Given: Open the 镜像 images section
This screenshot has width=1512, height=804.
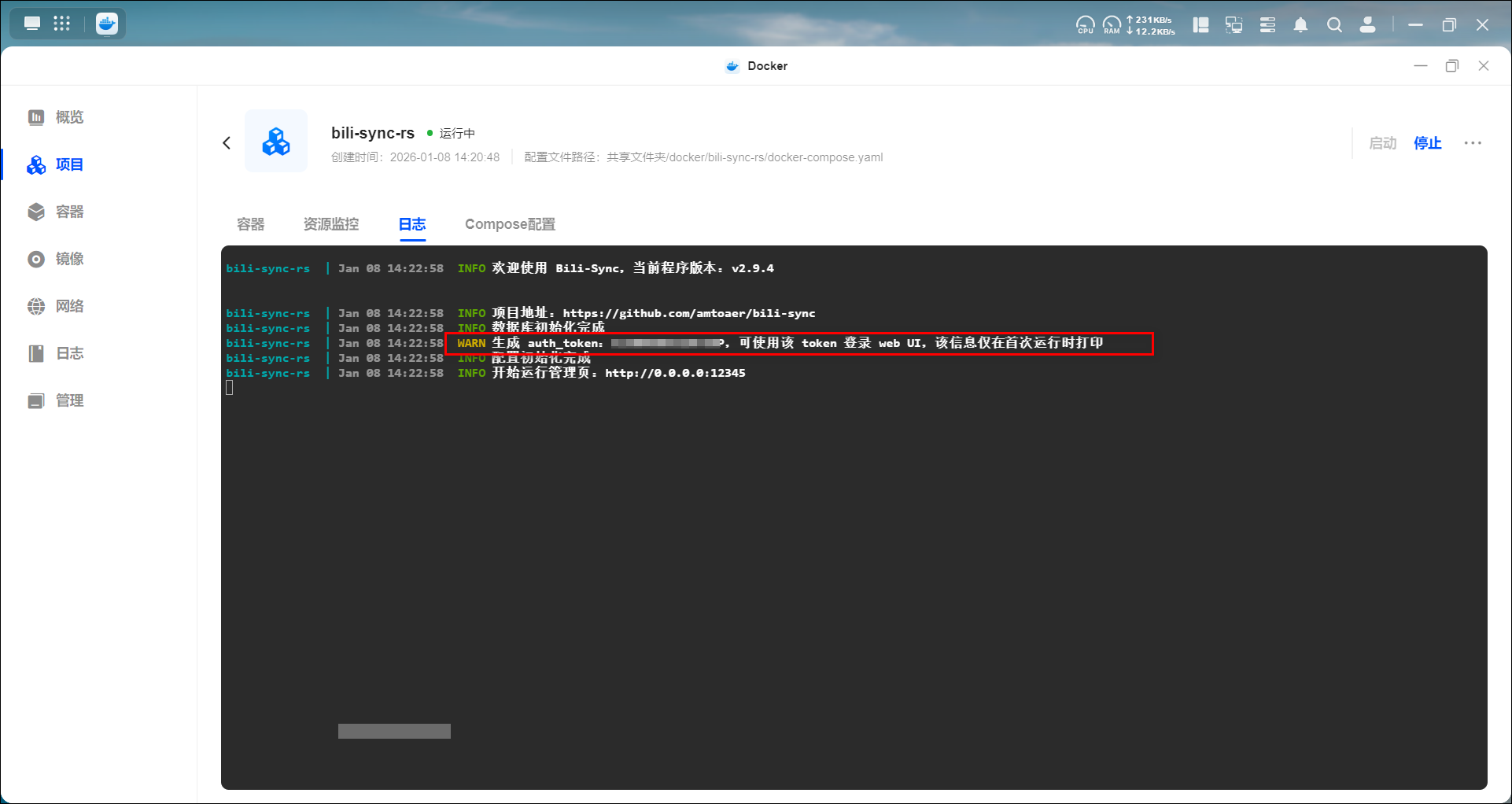Looking at the screenshot, I should [x=56, y=259].
